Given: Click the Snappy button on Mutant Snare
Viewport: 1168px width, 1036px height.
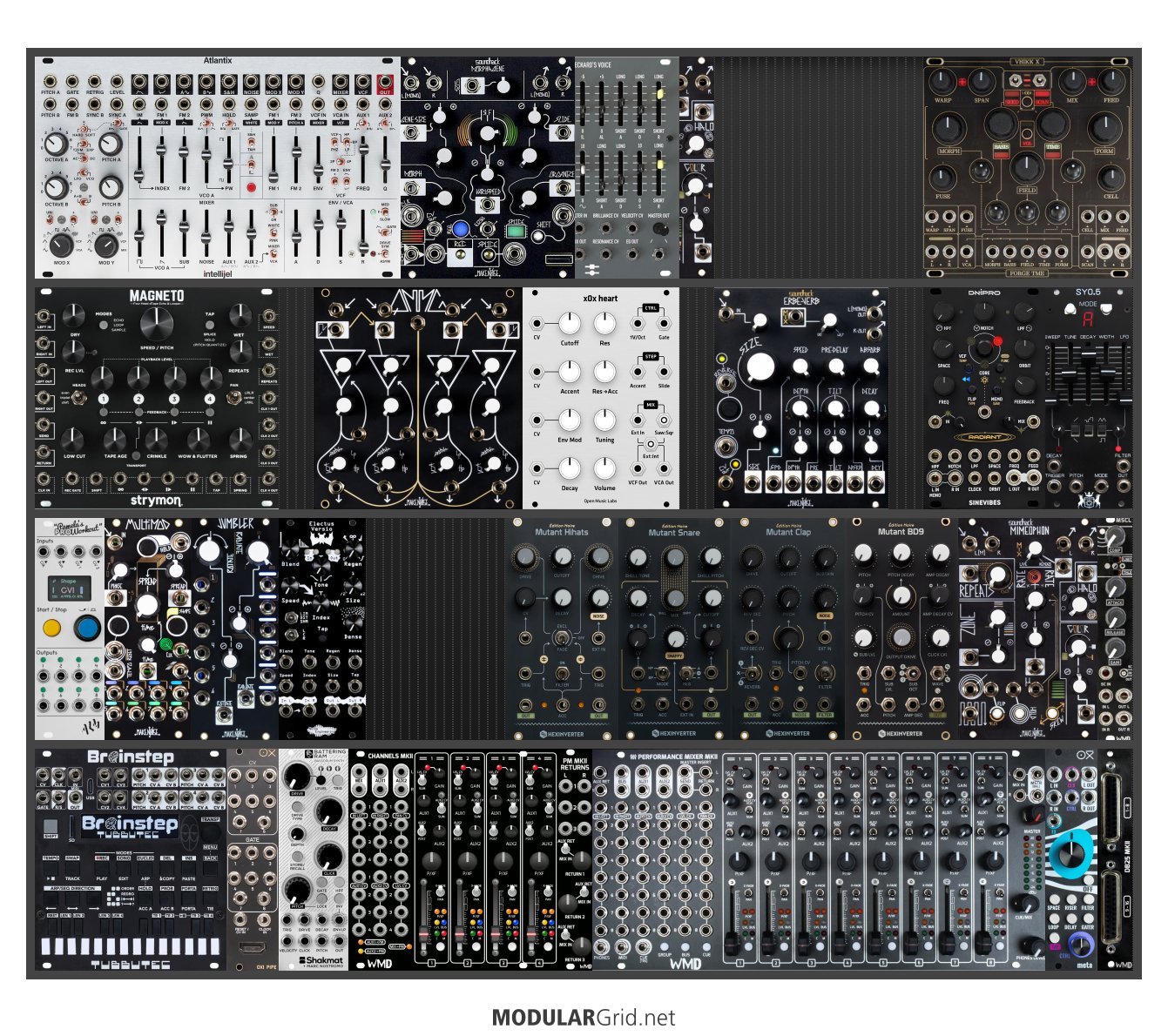Looking at the screenshot, I should (674, 655).
